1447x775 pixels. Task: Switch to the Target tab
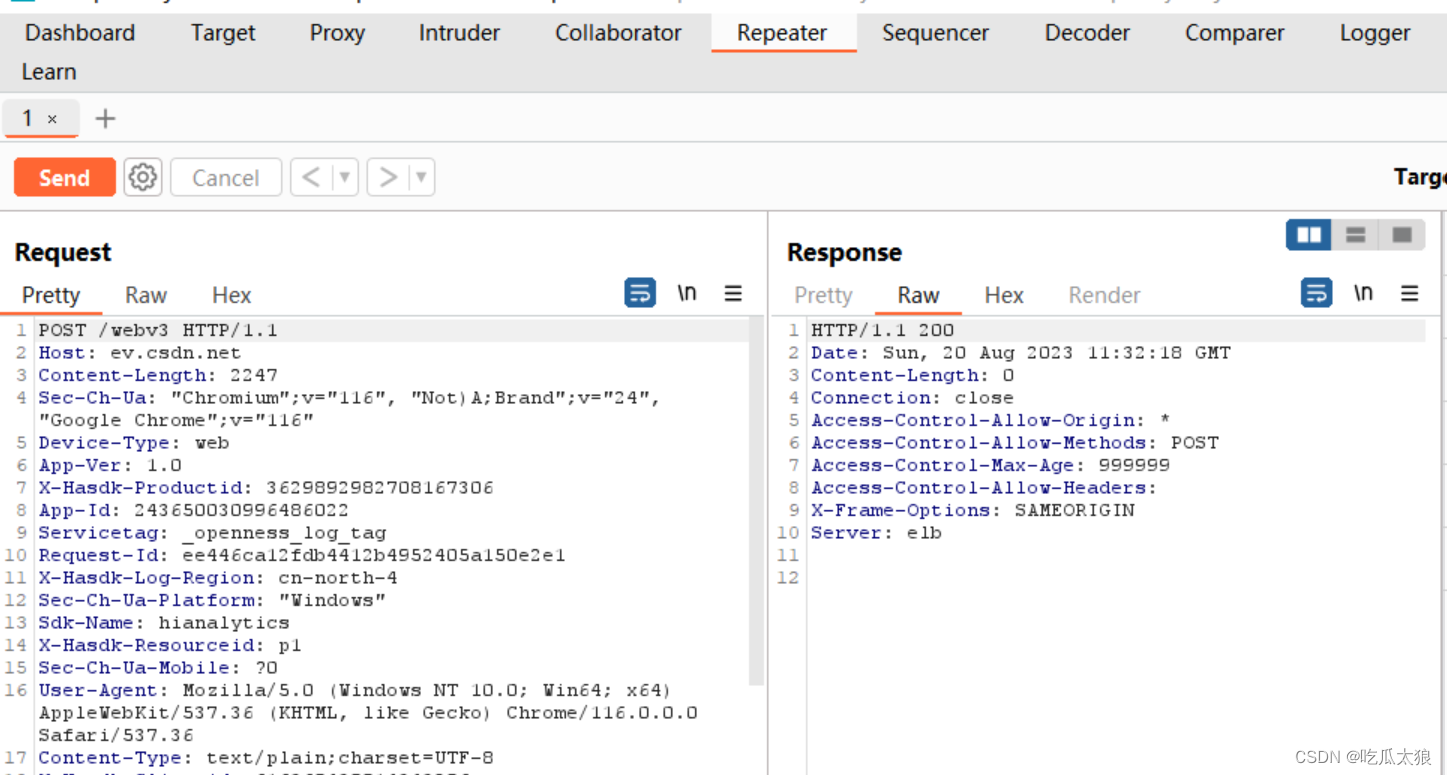coord(223,33)
